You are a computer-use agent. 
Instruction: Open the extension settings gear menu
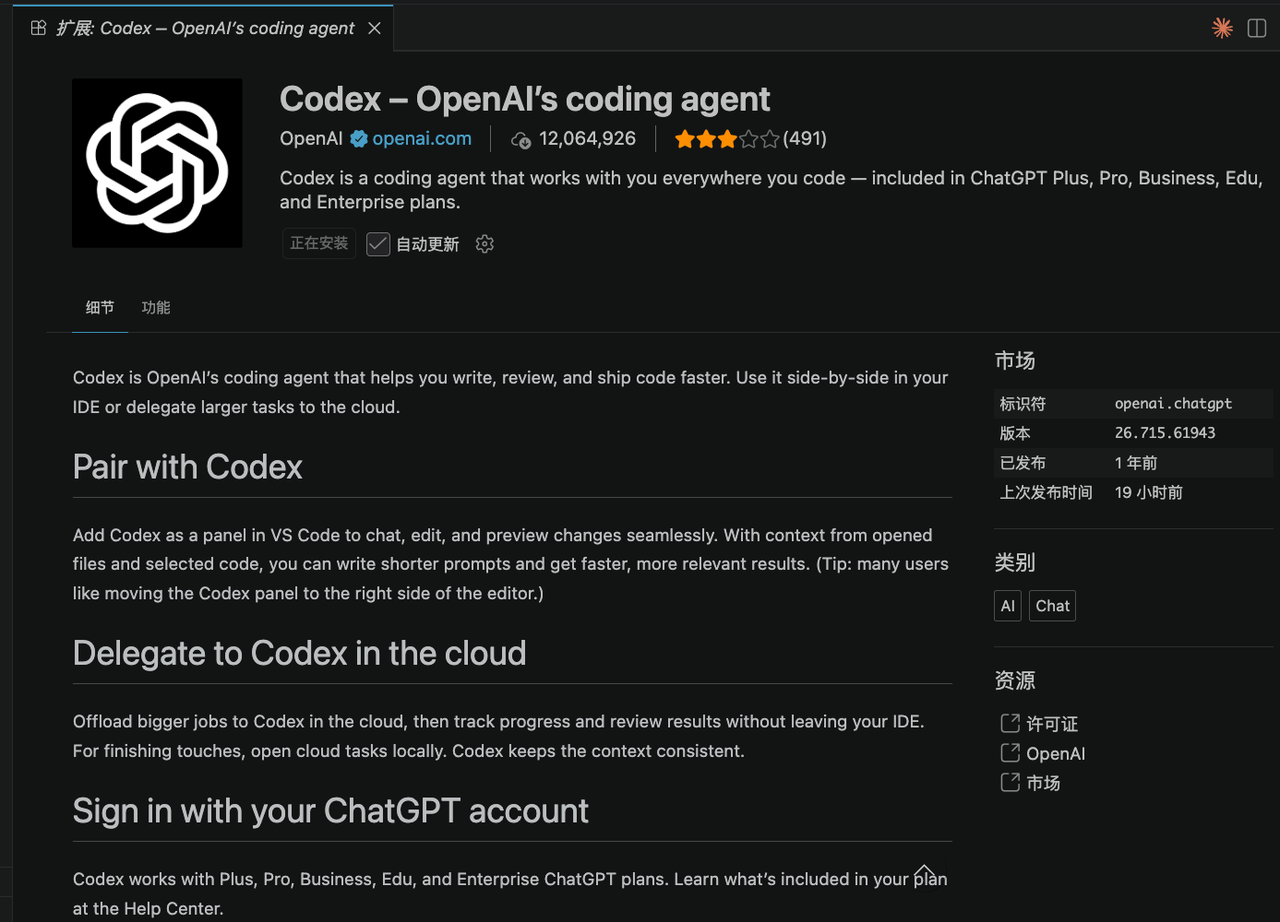click(485, 244)
